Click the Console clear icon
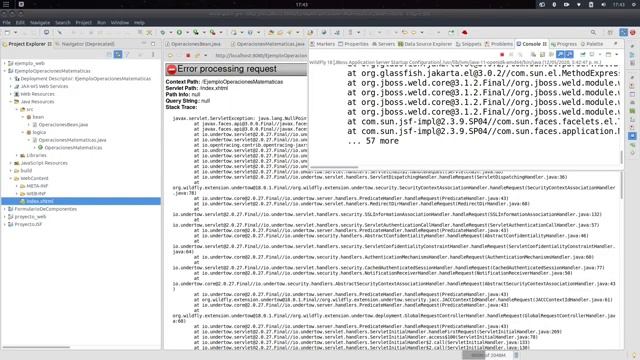Image resolution: width=640 pixels, height=360 pixels. pos(533,54)
